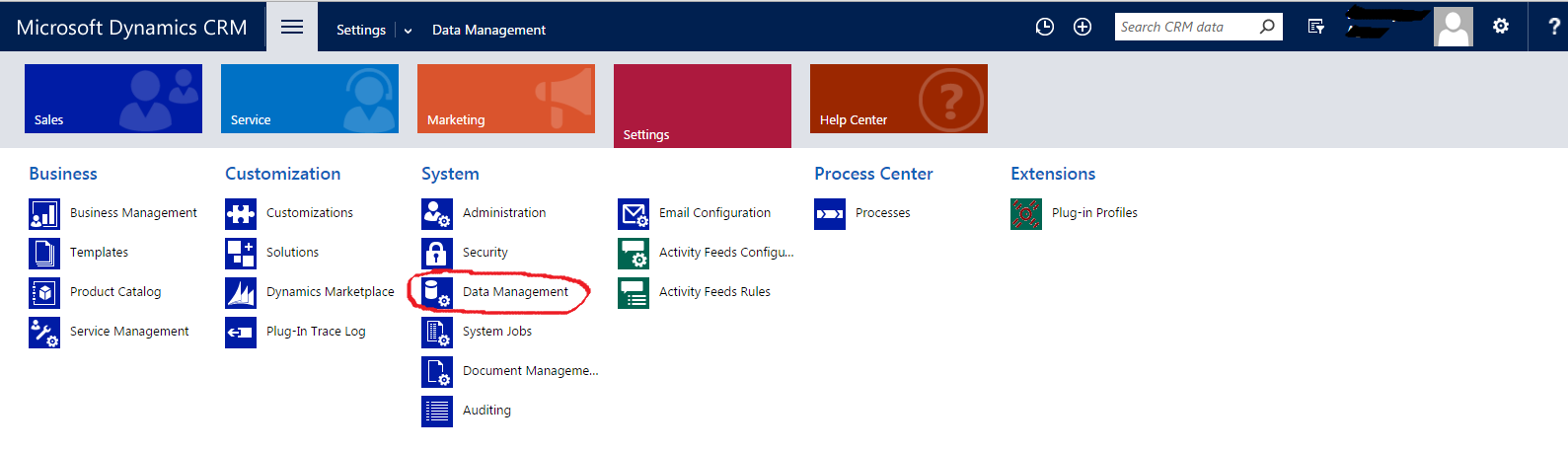Open the Service tile
This screenshot has height=452, width=1568.
(310, 99)
